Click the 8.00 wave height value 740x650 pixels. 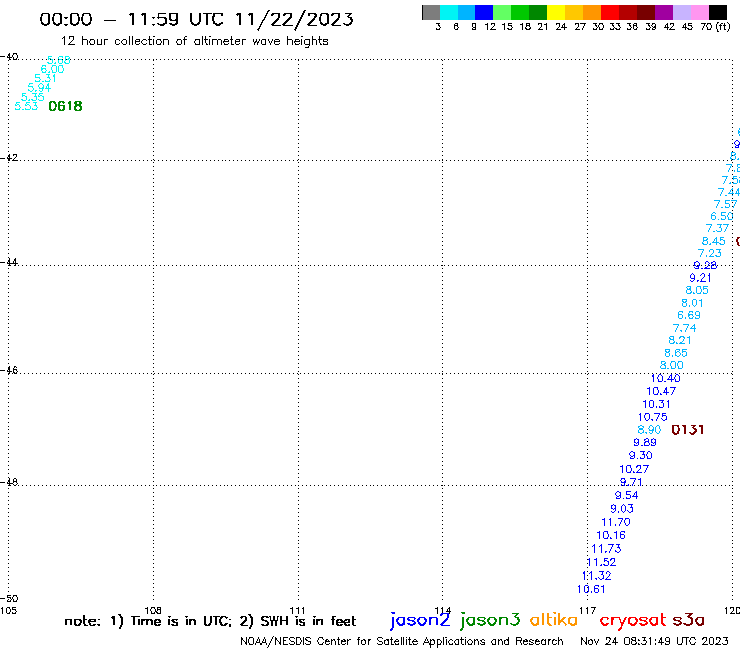click(672, 365)
